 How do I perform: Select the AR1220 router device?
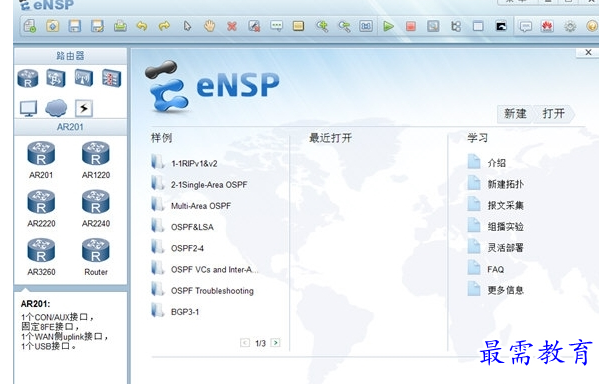pos(96,160)
